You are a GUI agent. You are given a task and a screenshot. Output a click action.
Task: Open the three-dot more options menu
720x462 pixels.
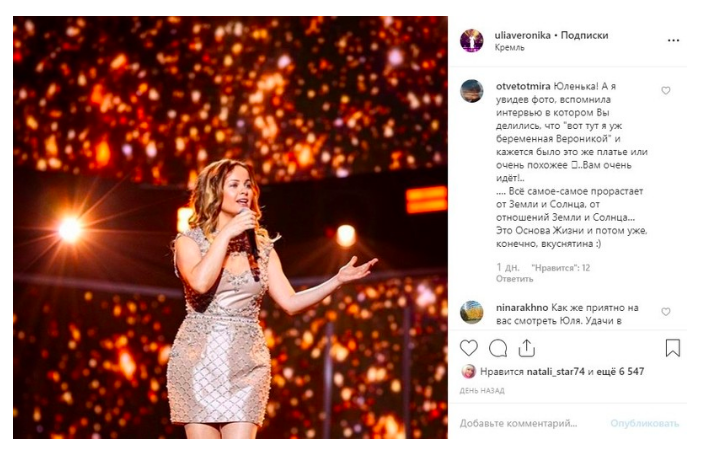[673, 40]
